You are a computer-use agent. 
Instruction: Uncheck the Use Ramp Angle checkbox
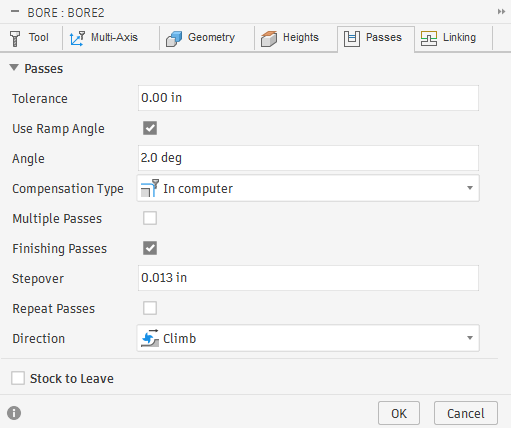[150, 128]
